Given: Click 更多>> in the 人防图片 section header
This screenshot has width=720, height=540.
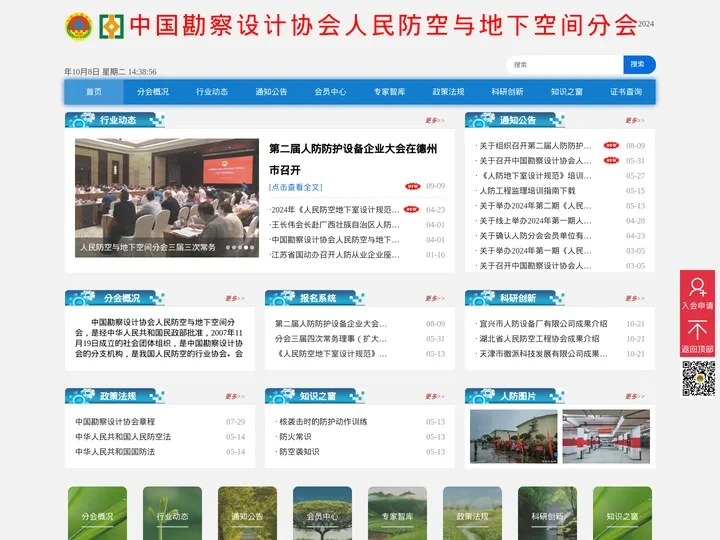Looking at the screenshot, I should [635, 396].
